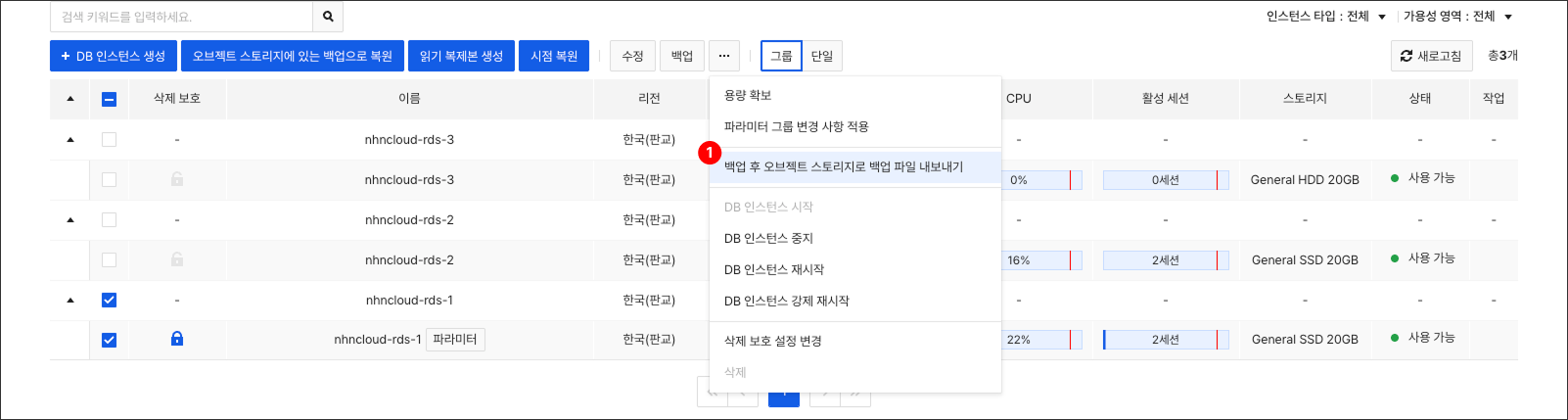Click 상태 column header

click(1420, 99)
